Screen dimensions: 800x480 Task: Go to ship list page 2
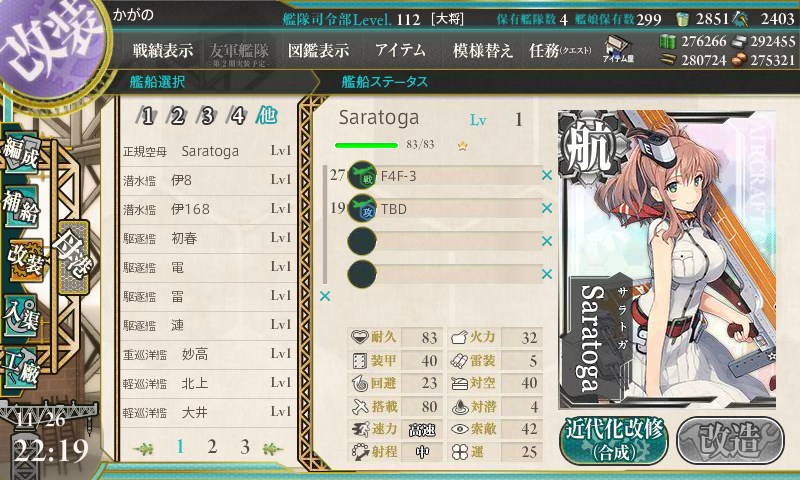click(x=212, y=447)
